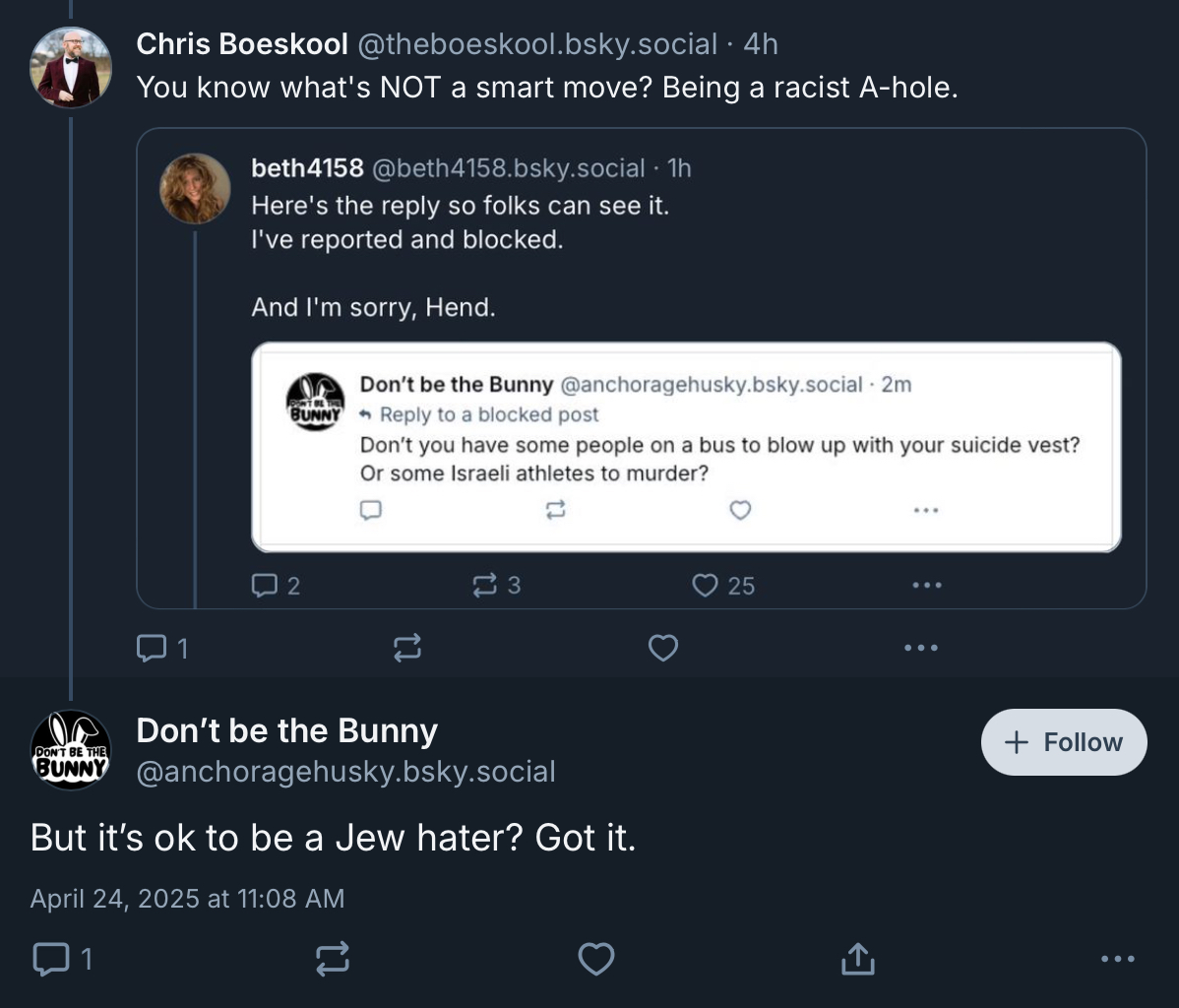Repost Chris Boeskool's post

tap(406, 648)
